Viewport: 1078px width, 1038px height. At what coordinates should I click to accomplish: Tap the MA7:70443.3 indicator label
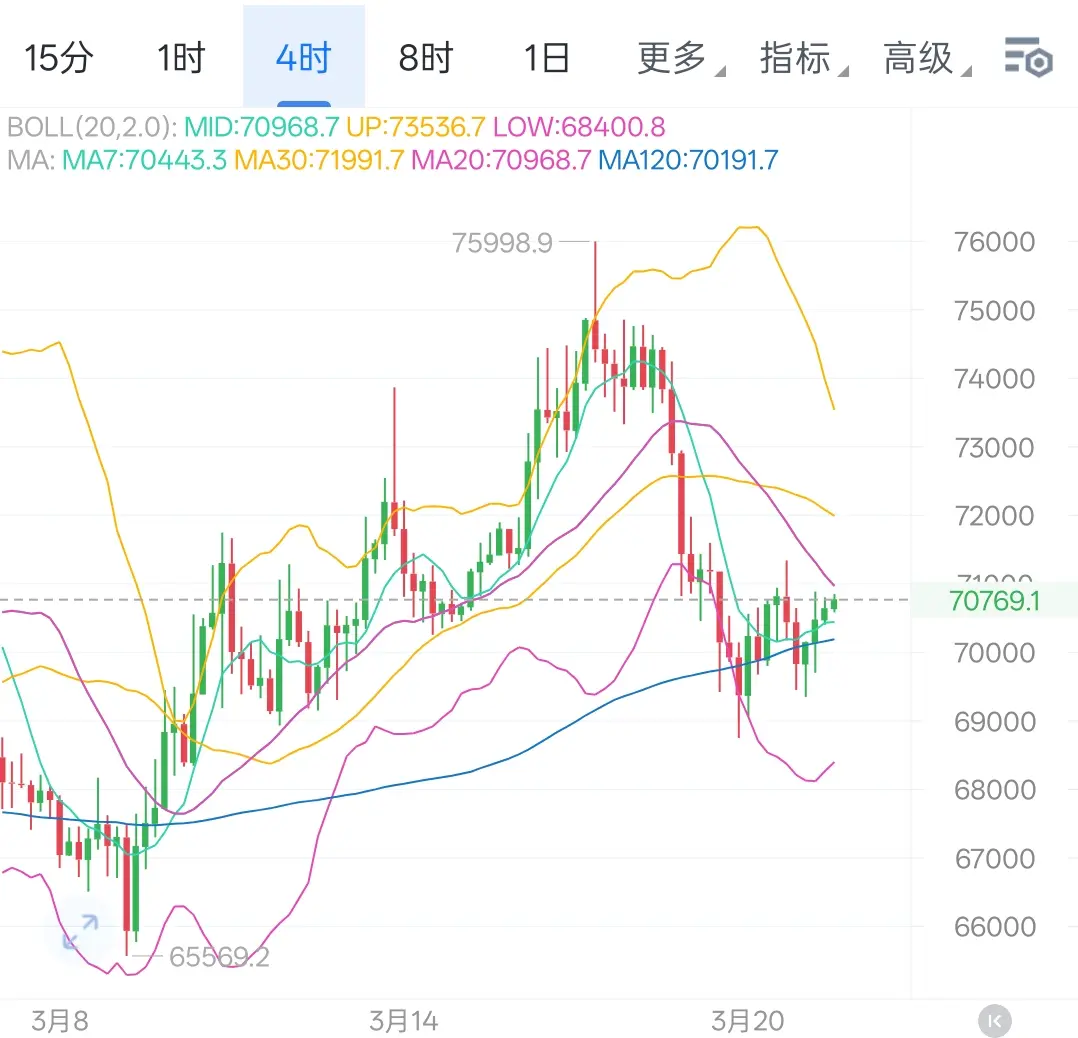144,160
